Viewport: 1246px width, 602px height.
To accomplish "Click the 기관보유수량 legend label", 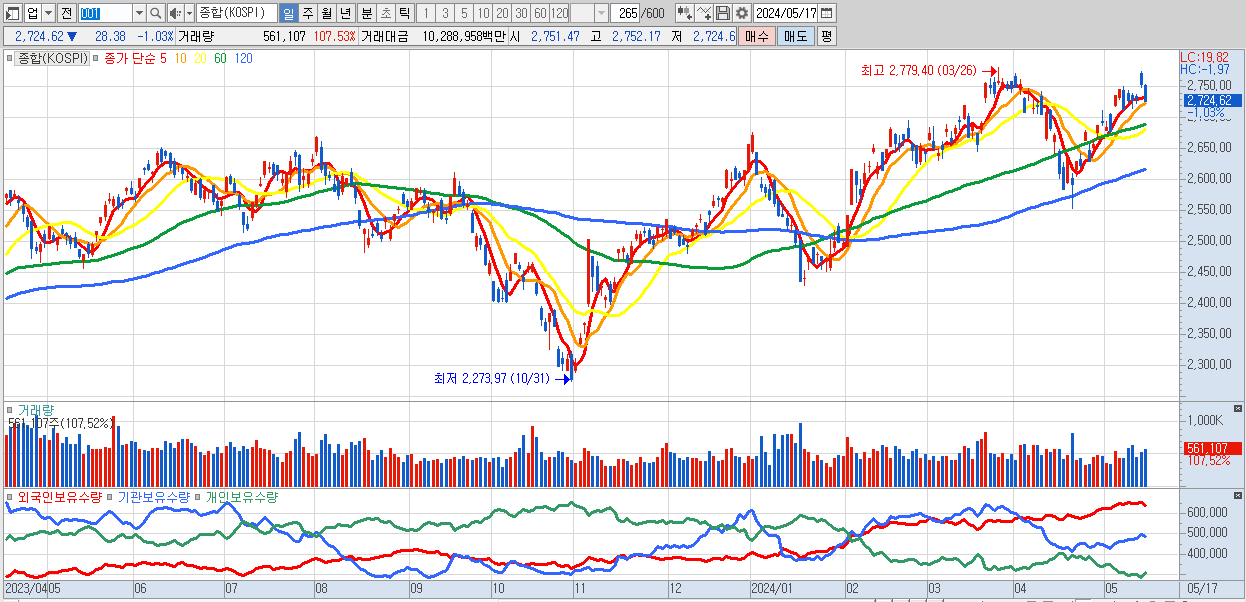I will 152,496.
